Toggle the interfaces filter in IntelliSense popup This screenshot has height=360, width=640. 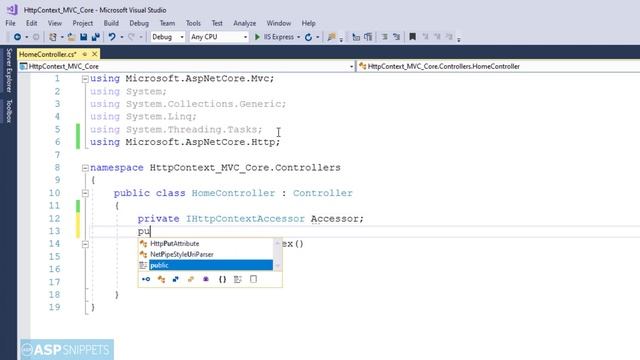coord(146,279)
